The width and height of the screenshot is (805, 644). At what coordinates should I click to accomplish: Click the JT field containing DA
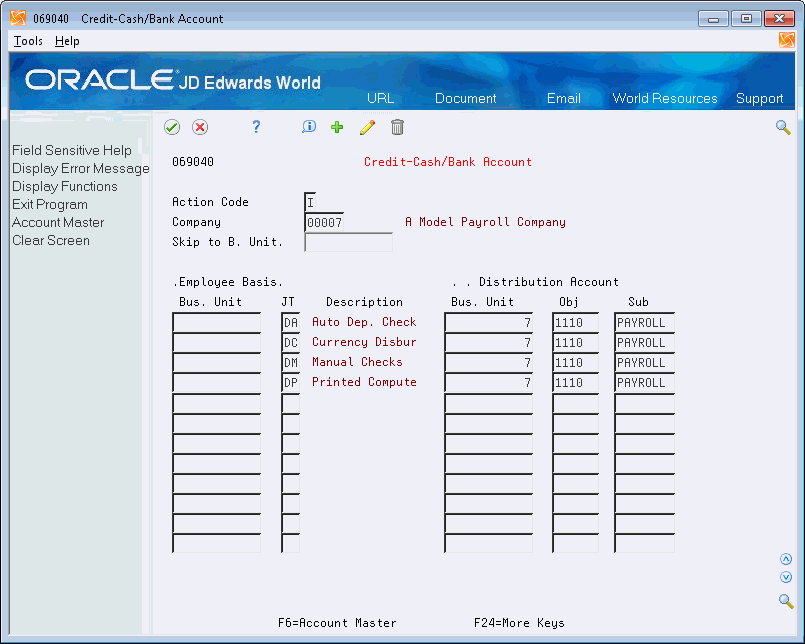point(291,323)
